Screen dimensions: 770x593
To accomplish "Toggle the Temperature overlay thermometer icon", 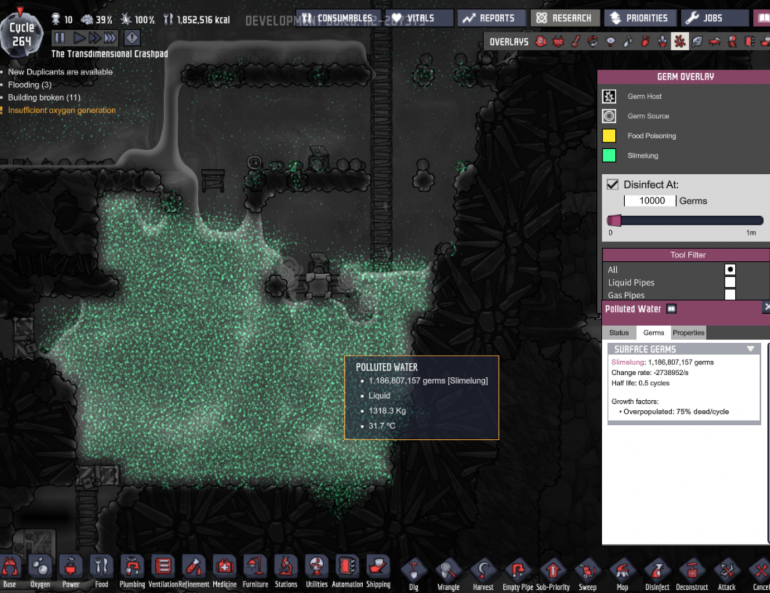I will (x=576, y=42).
